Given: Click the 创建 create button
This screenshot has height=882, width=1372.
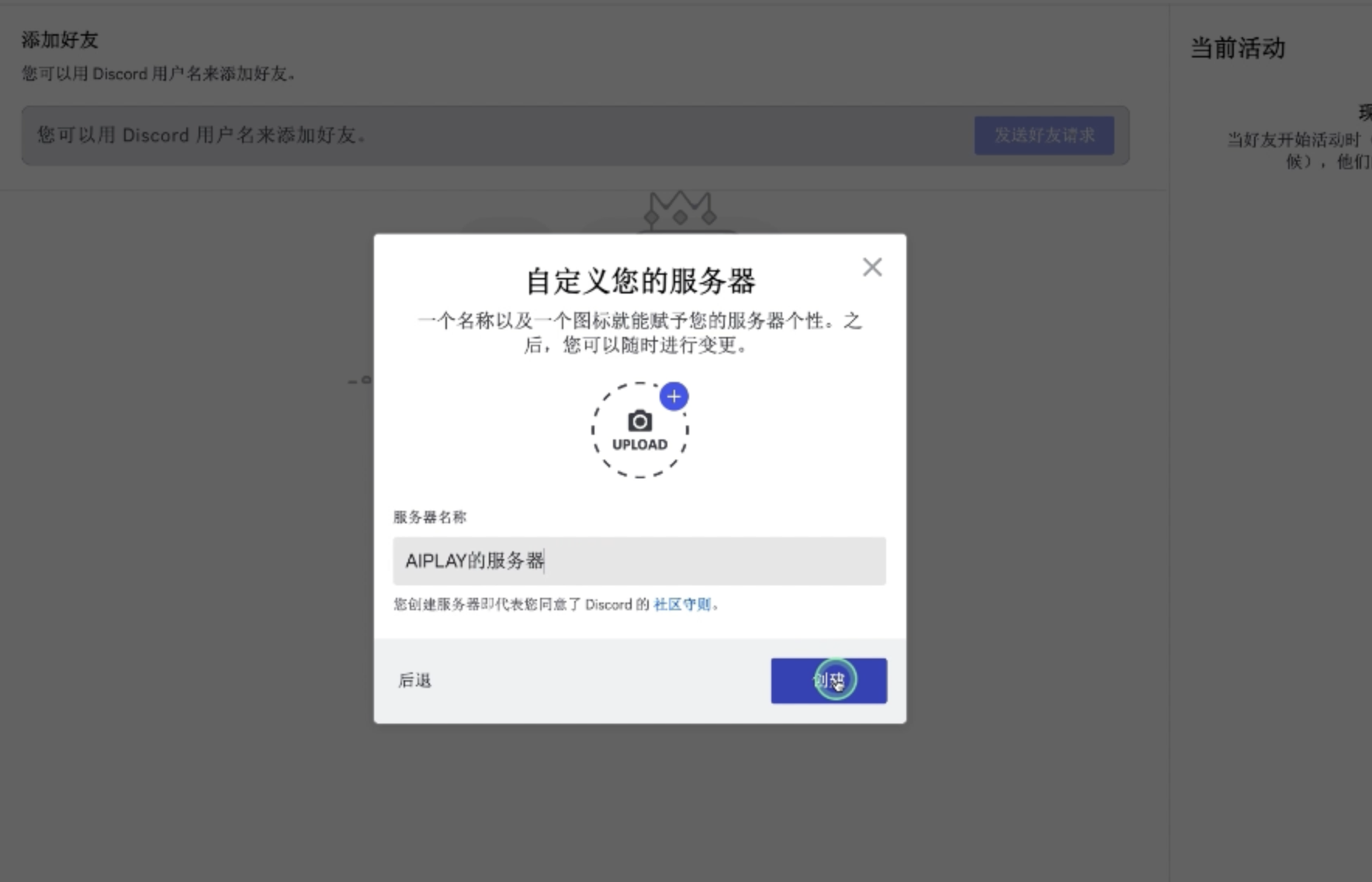Looking at the screenshot, I should [x=829, y=681].
